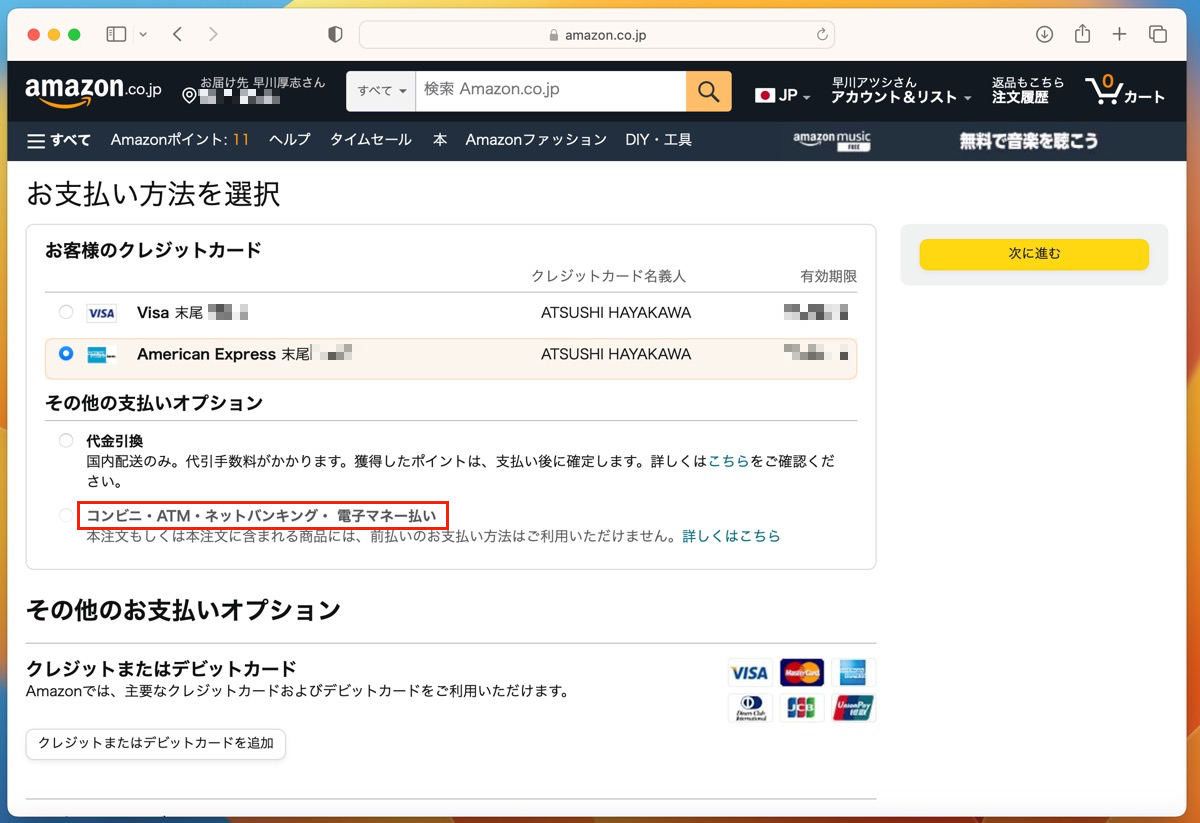Reload the page with the refresh icon
This screenshot has width=1200, height=823.
tap(822, 34)
